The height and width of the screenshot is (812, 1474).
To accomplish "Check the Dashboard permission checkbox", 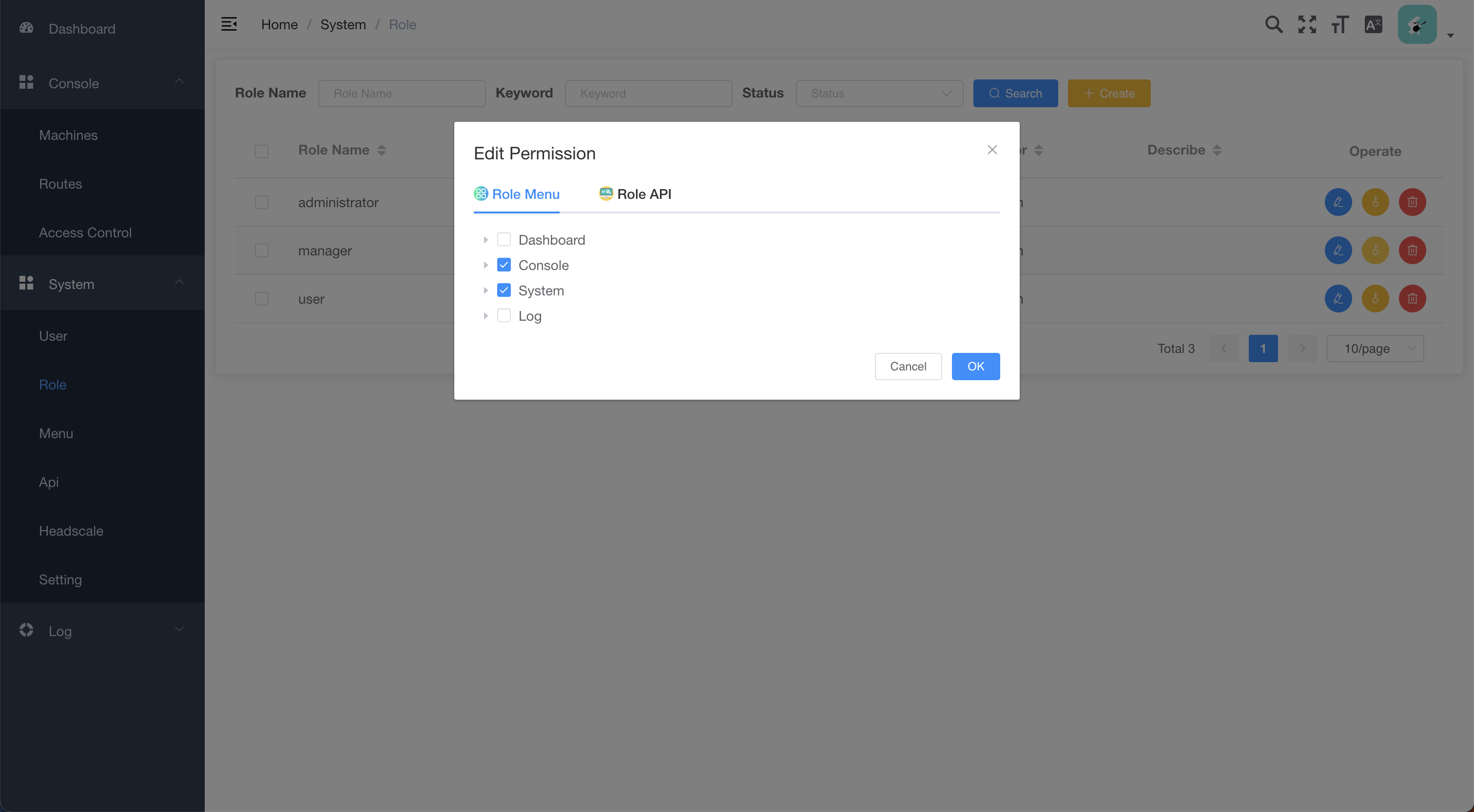I will [x=504, y=239].
